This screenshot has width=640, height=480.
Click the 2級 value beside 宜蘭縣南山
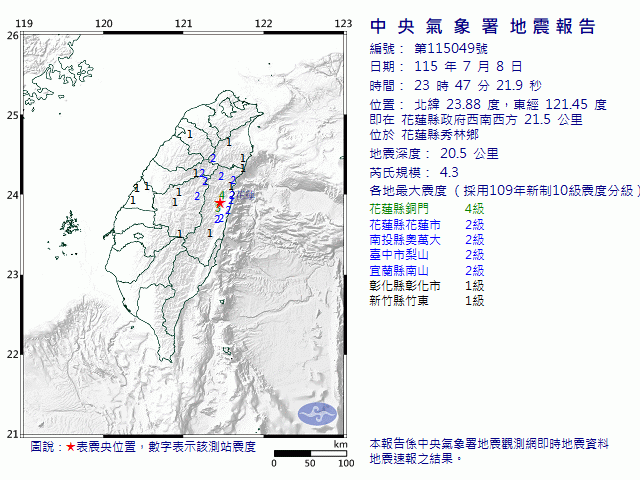click(x=475, y=270)
